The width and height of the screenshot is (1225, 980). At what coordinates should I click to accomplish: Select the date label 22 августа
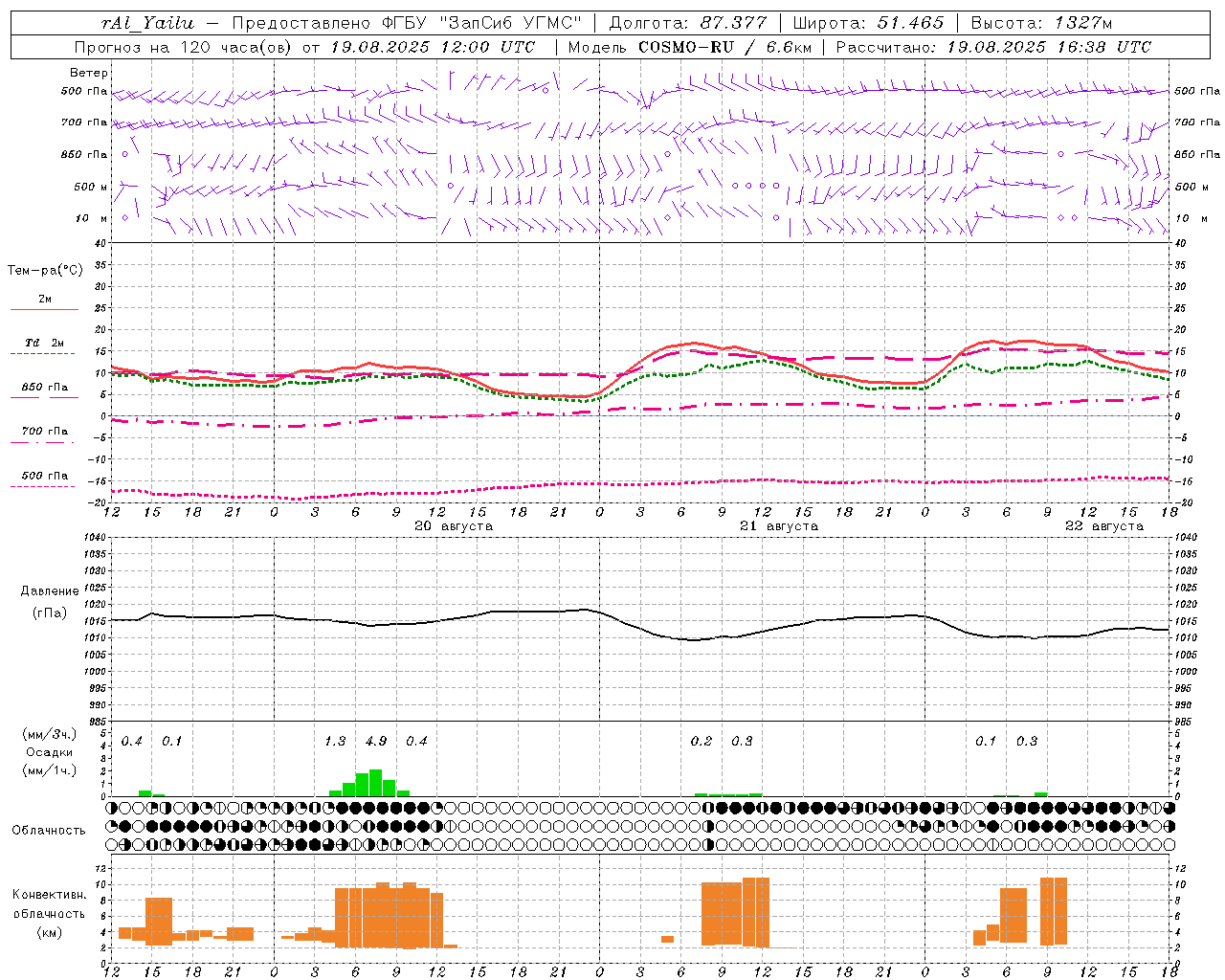pos(1104,526)
